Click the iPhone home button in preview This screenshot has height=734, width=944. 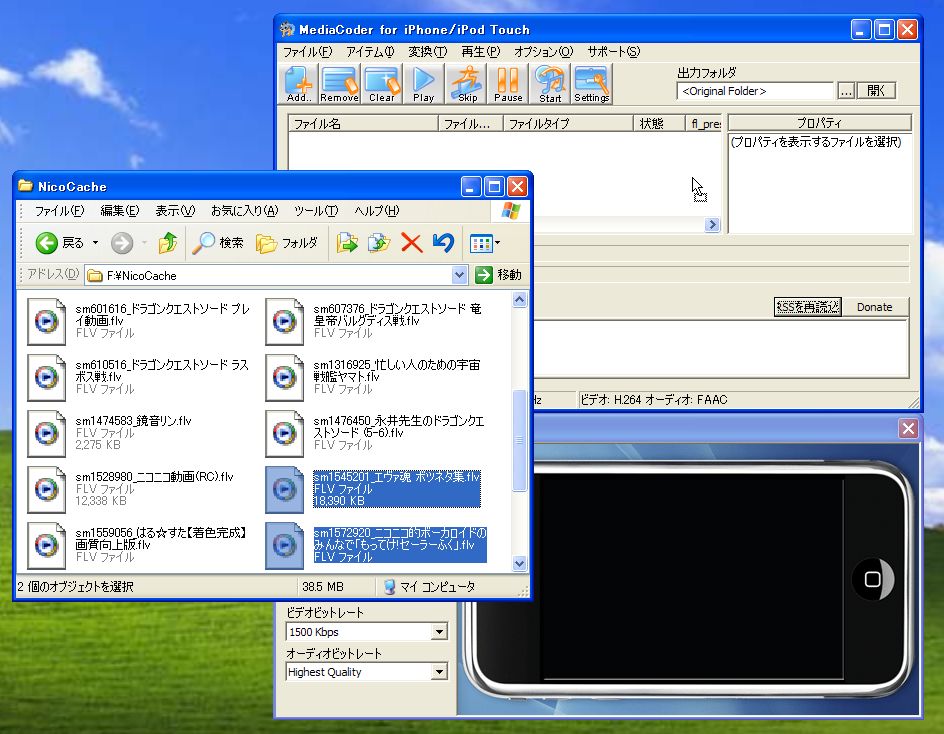click(x=873, y=579)
